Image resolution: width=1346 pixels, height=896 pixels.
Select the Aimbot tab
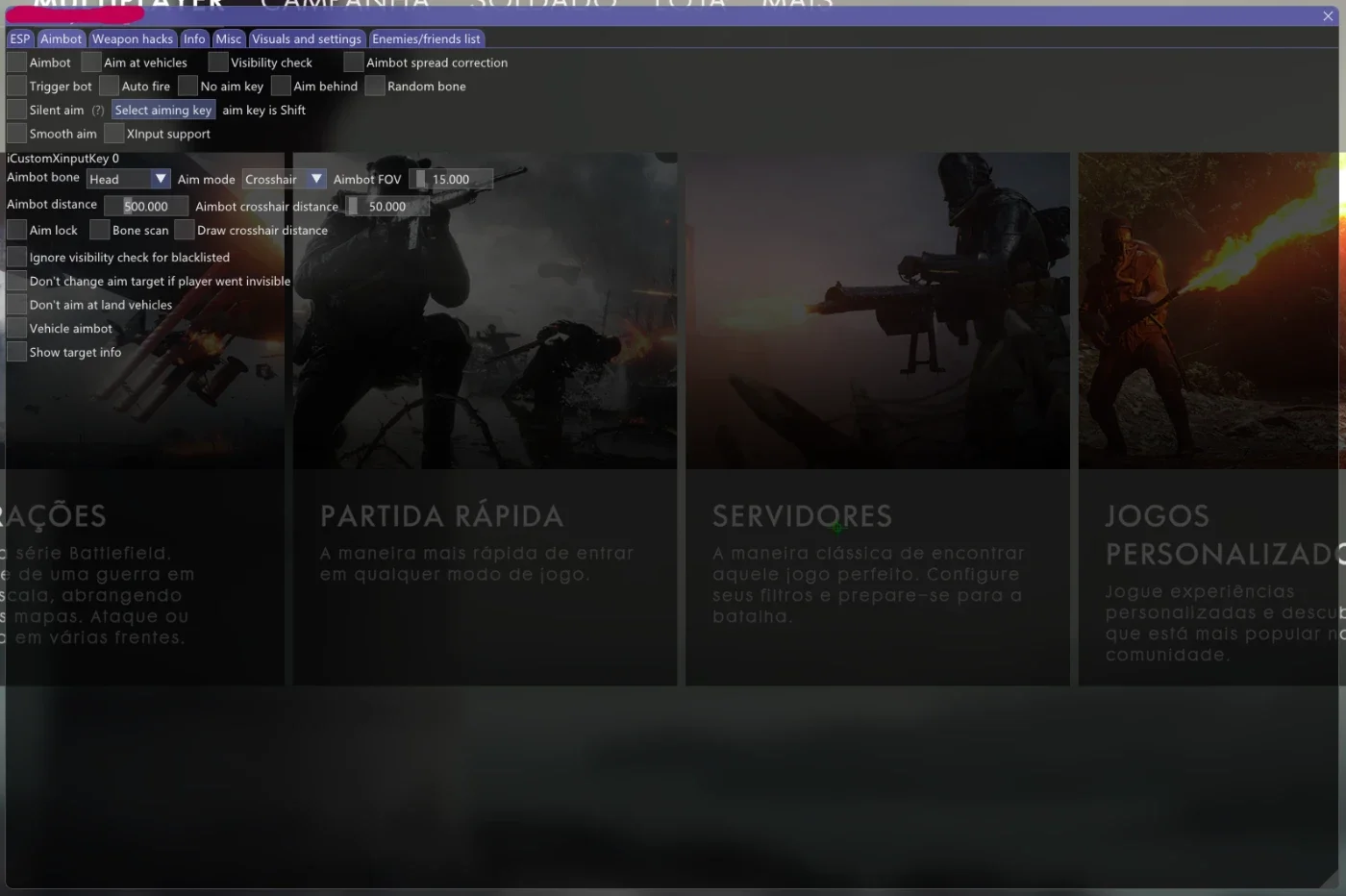(62, 38)
